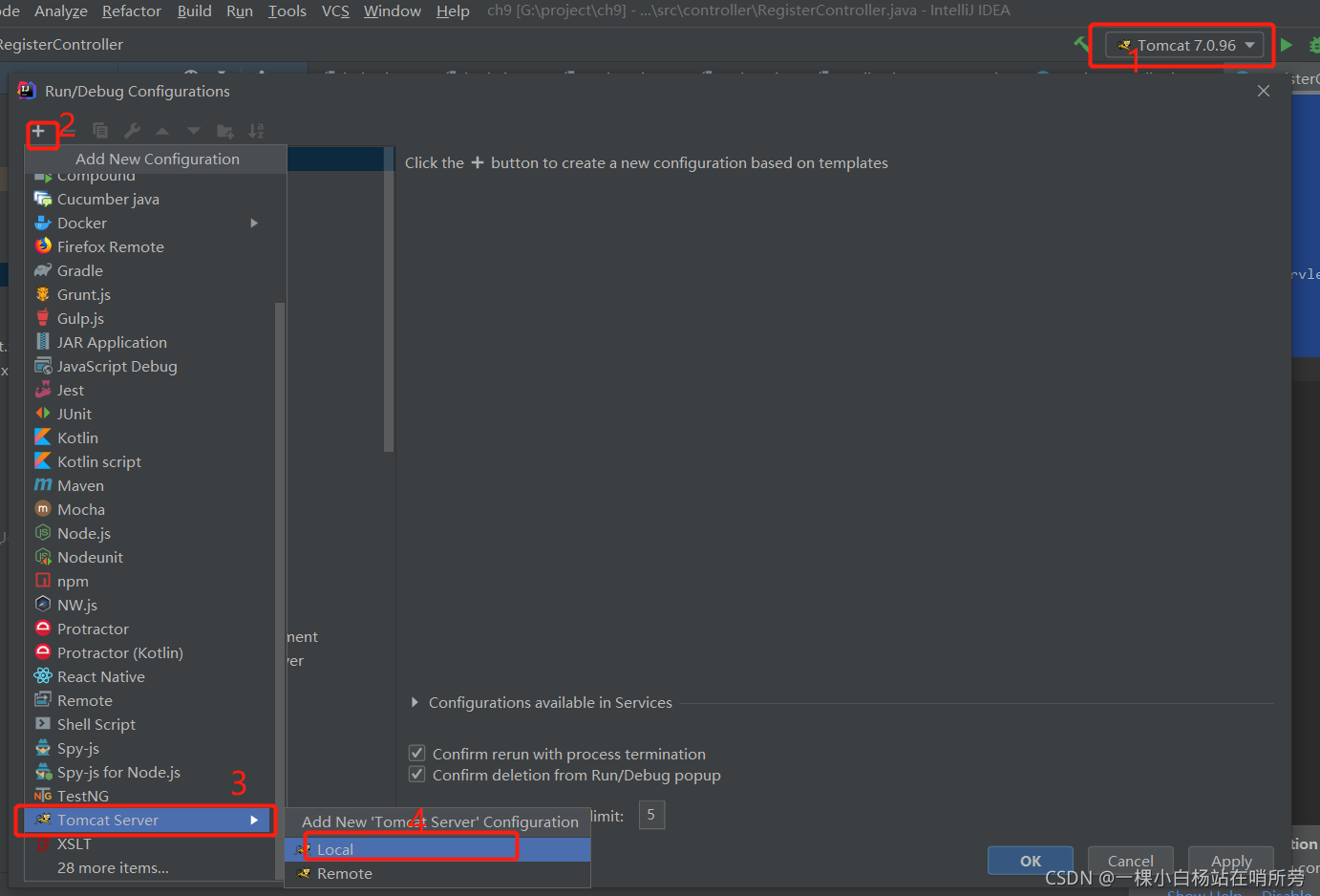The width and height of the screenshot is (1320, 896).
Task: Click the Nodeunit icon in configuration list
Action: click(x=43, y=557)
